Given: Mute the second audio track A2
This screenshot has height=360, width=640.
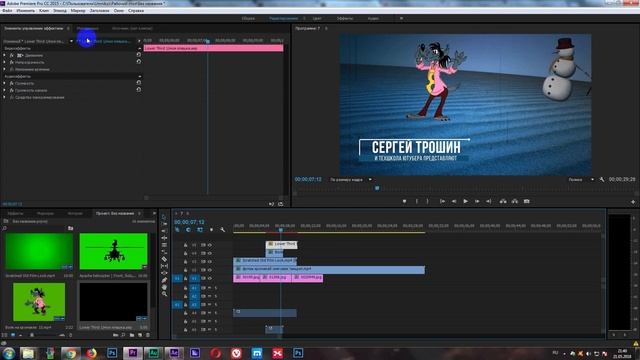Looking at the screenshot, I should tap(209, 296).
